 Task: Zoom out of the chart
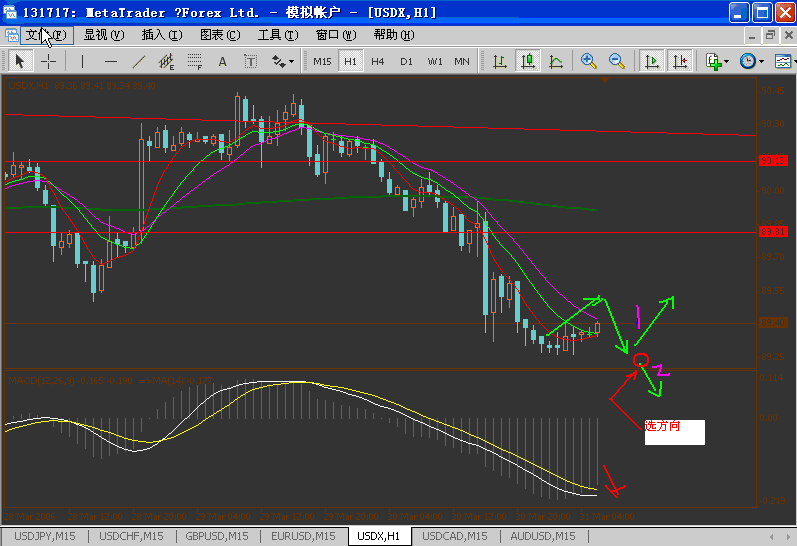(x=617, y=62)
